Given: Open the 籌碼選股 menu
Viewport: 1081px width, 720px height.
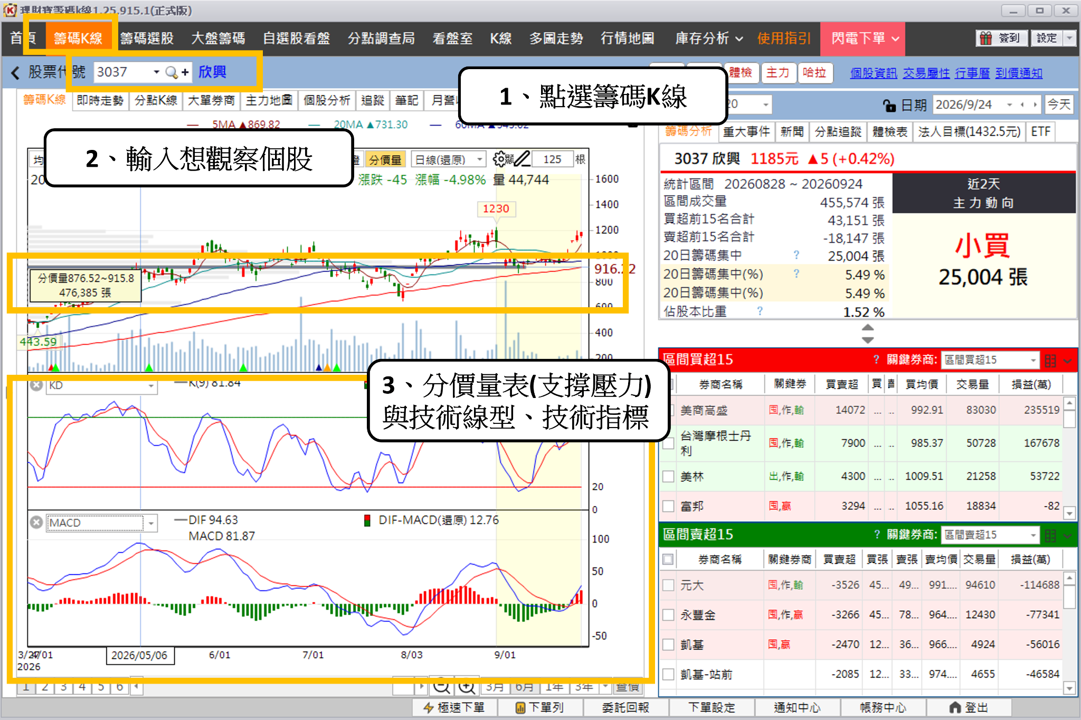Looking at the screenshot, I should [147, 39].
